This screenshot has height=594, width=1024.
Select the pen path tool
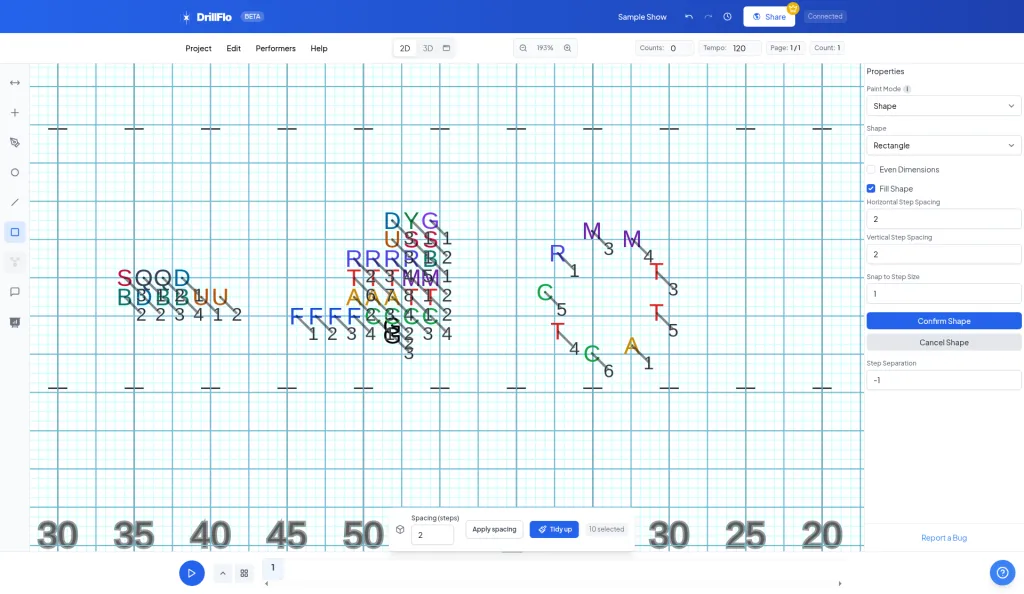(x=14, y=142)
